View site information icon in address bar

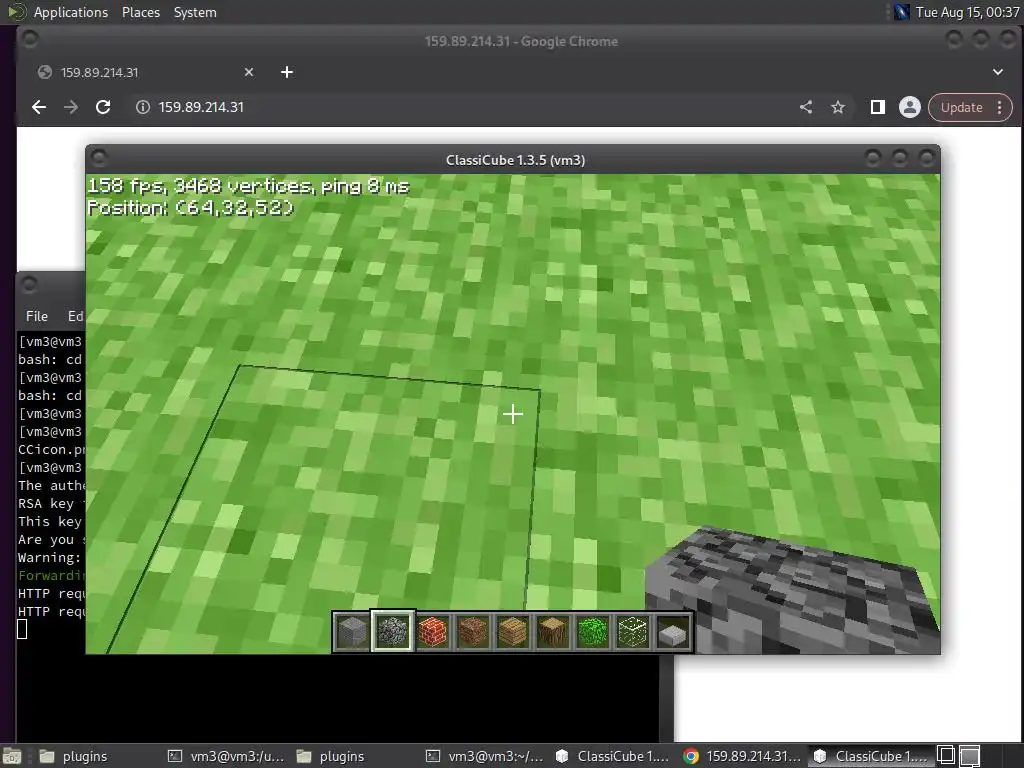pos(142,107)
